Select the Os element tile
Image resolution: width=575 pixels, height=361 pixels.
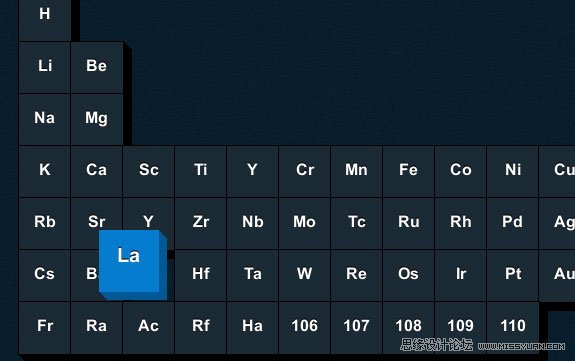pos(409,276)
